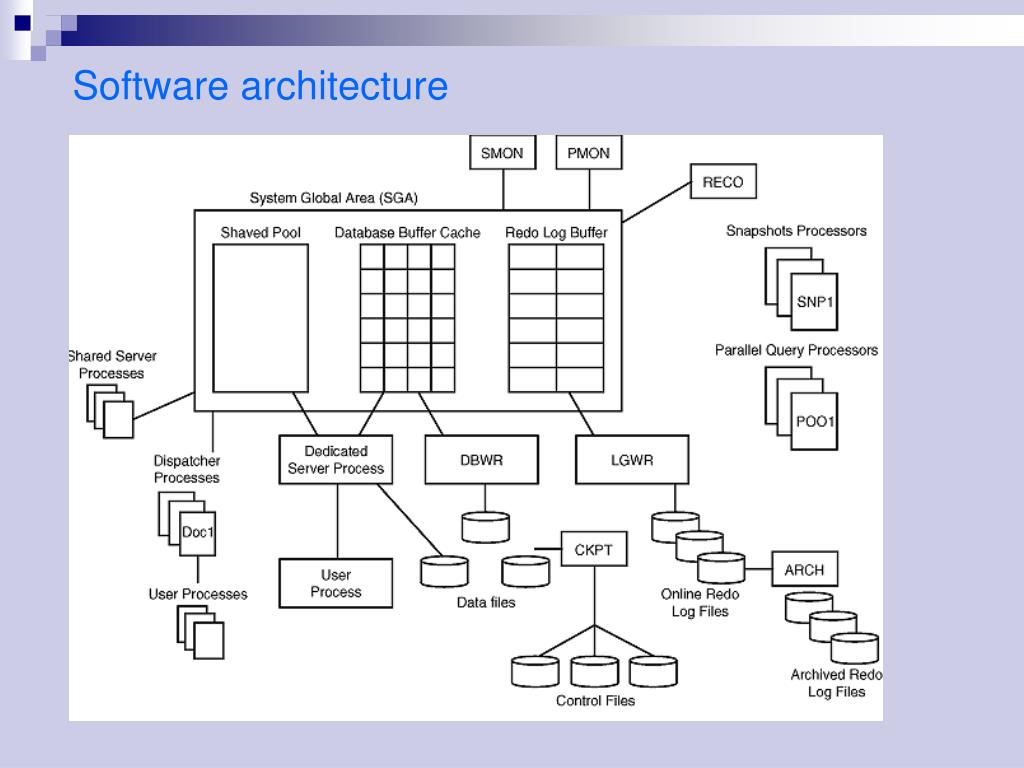Select the POO1 stacked process icon
The width and height of the screenshot is (1024, 768).
[801, 408]
